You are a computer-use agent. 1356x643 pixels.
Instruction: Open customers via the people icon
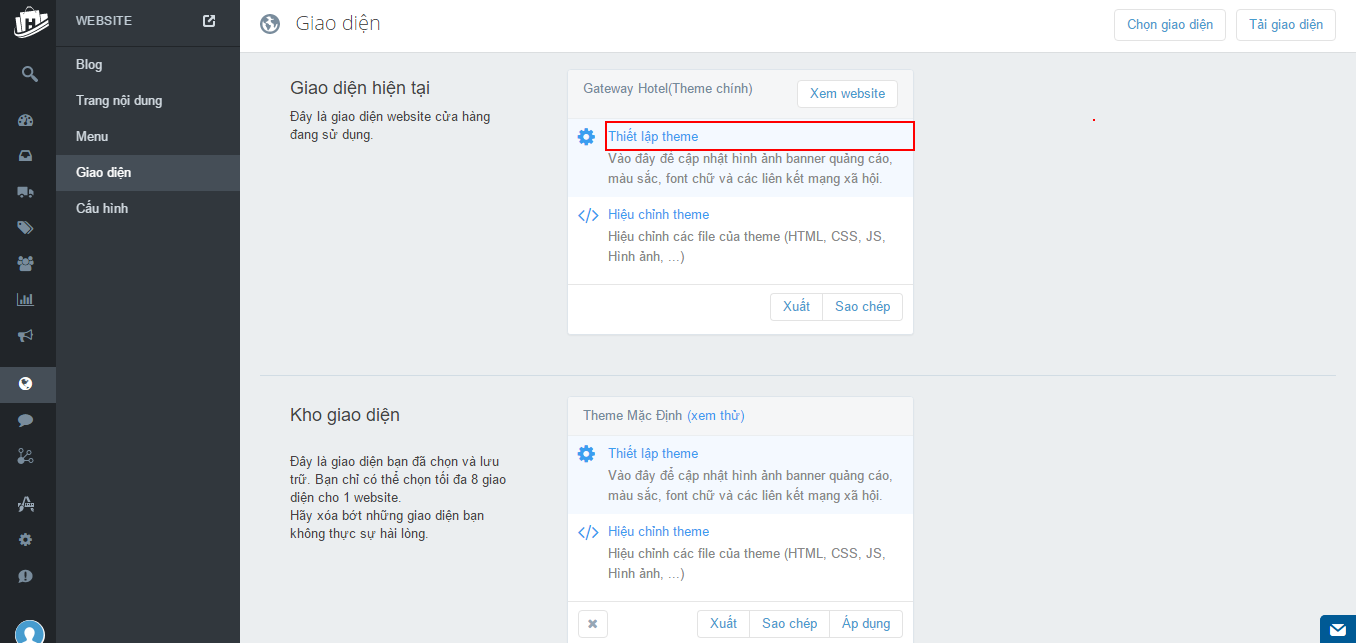26,264
